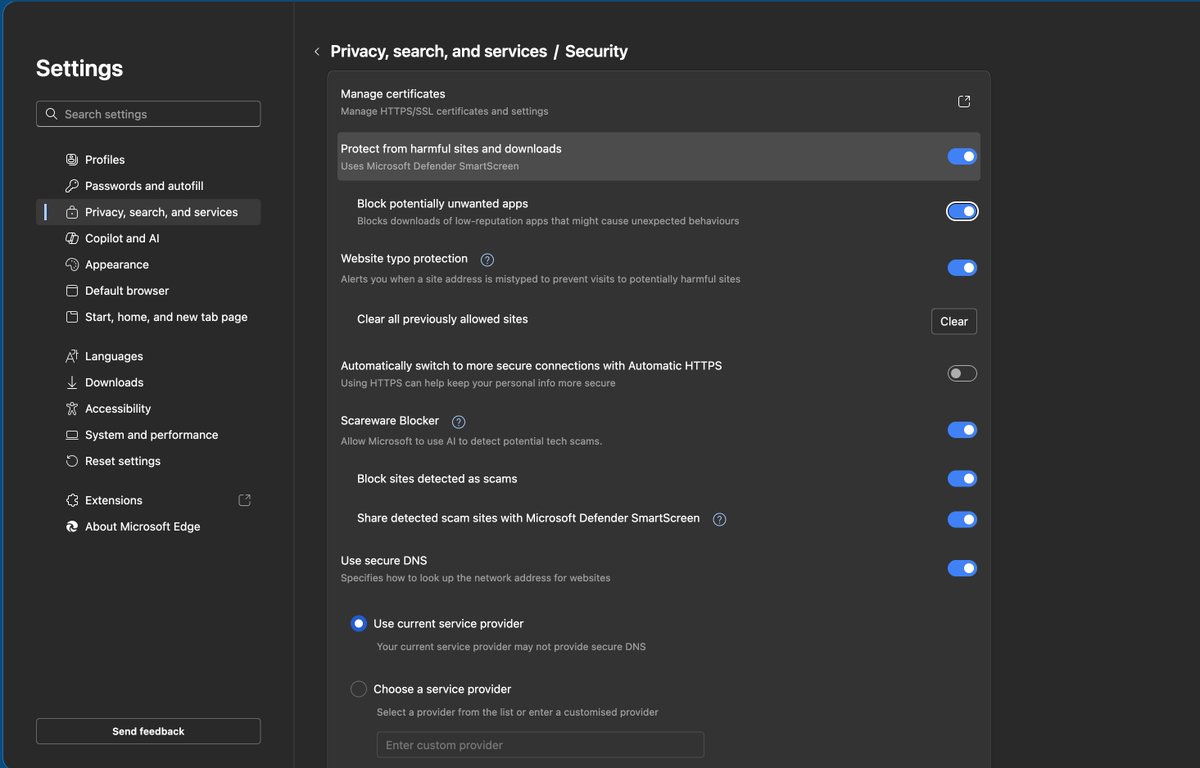The image size is (1200, 768).
Task: Click the Microsoft Edge logo icon
Action: pos(72,527)
